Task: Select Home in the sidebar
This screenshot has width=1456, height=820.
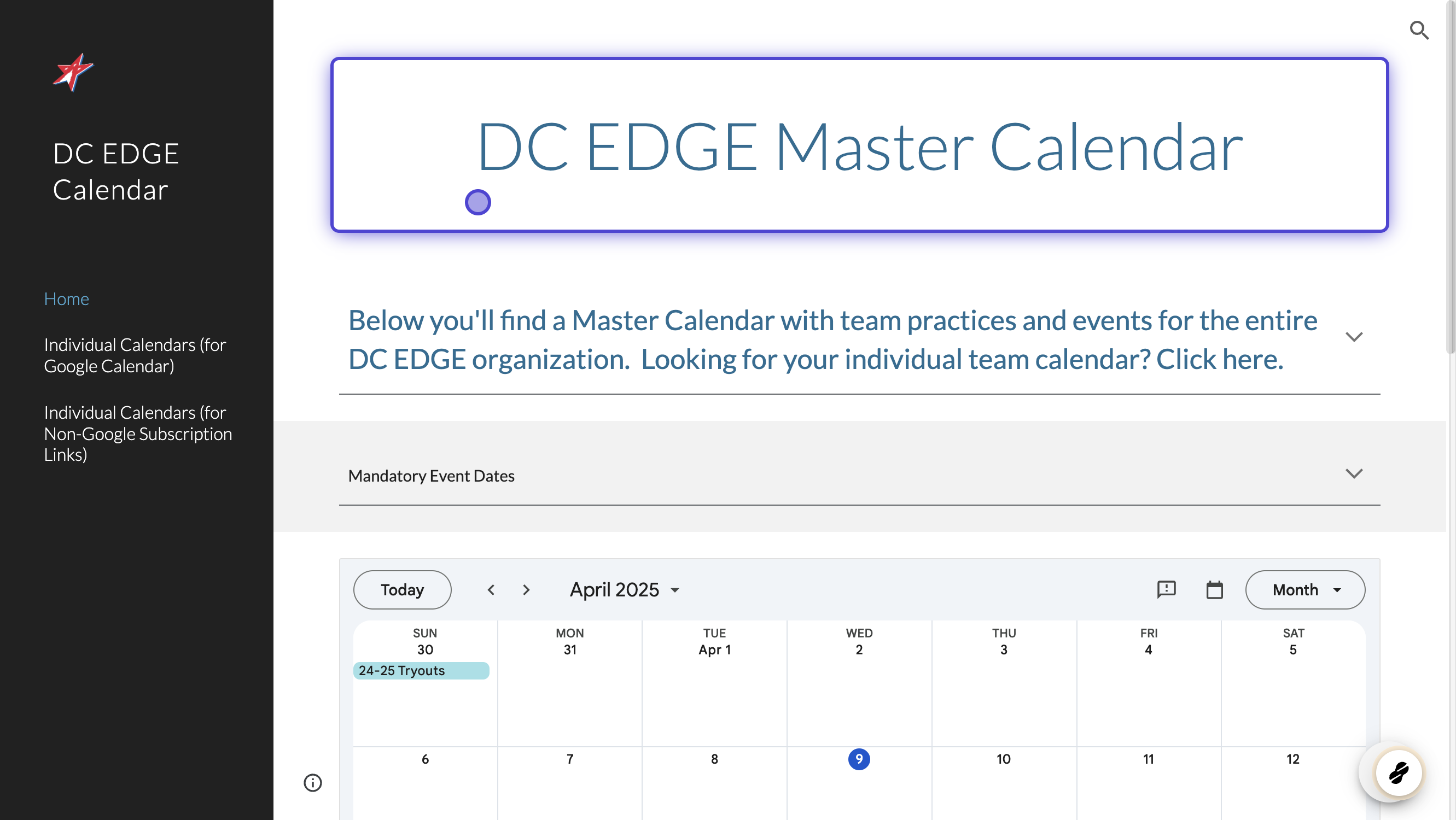Action: (x=66, y=298)
